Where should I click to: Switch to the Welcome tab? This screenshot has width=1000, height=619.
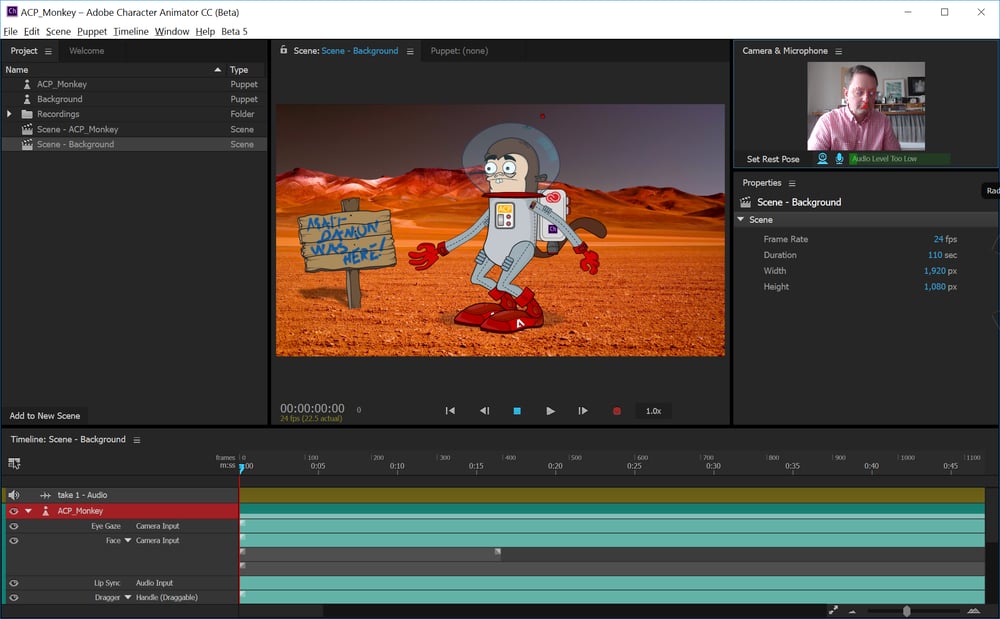[86, 51]
